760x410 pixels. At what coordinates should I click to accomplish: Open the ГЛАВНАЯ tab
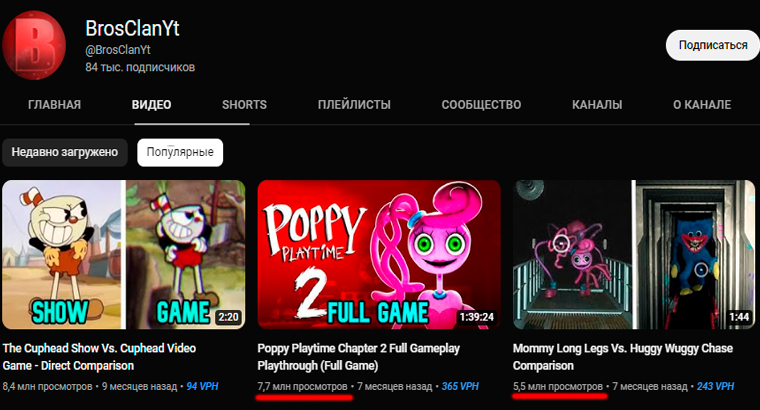54,105
